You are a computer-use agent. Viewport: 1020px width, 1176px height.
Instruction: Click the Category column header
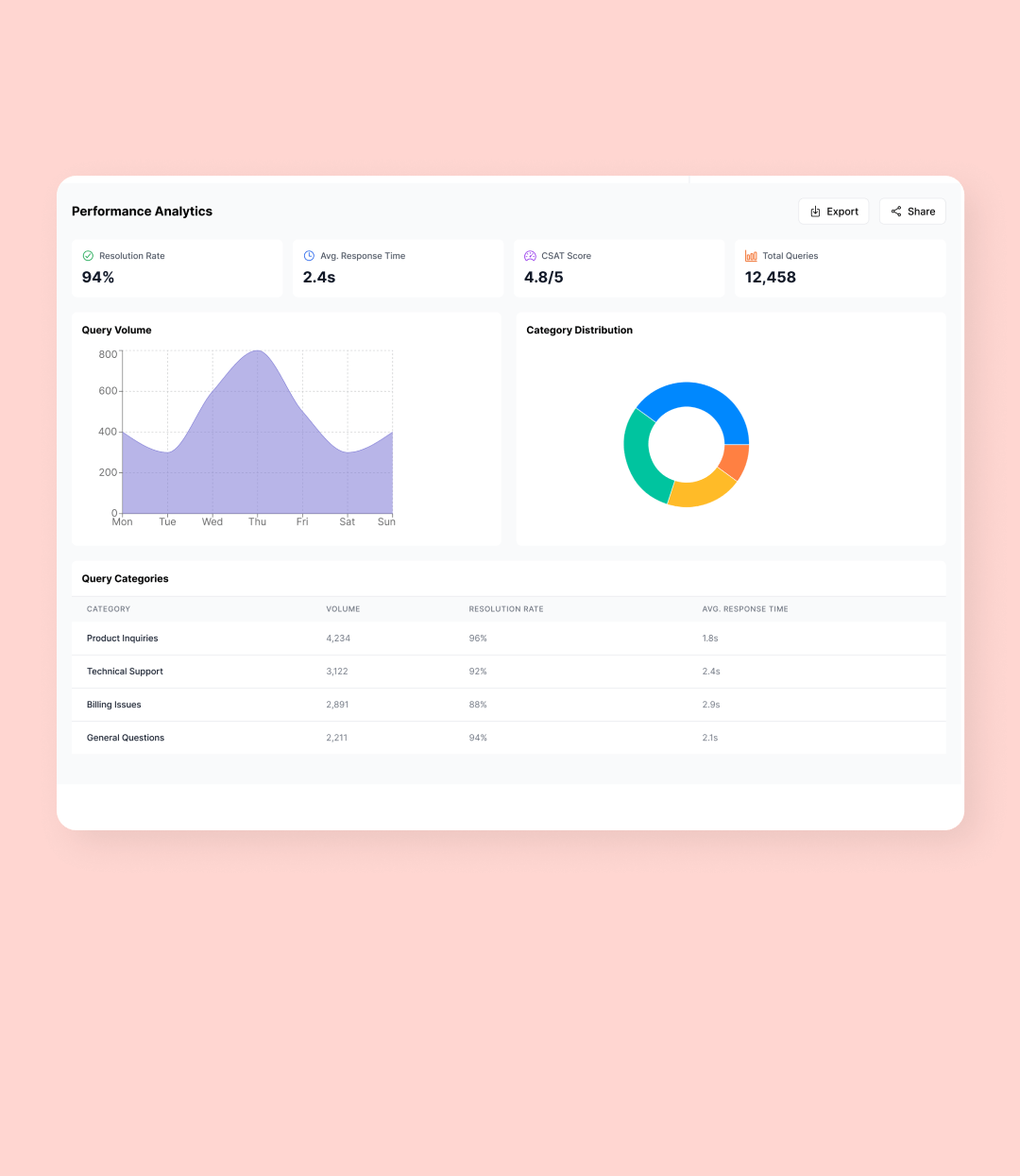[109, 609]
